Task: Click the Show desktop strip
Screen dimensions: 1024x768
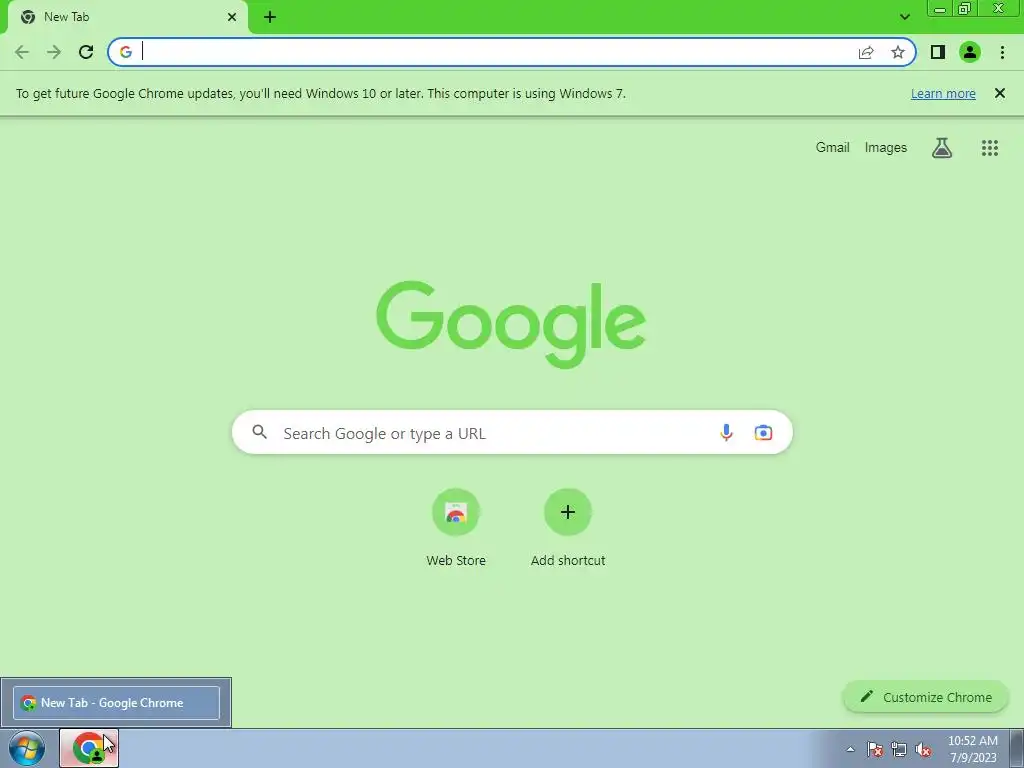Action: (x=1017, y=748)
